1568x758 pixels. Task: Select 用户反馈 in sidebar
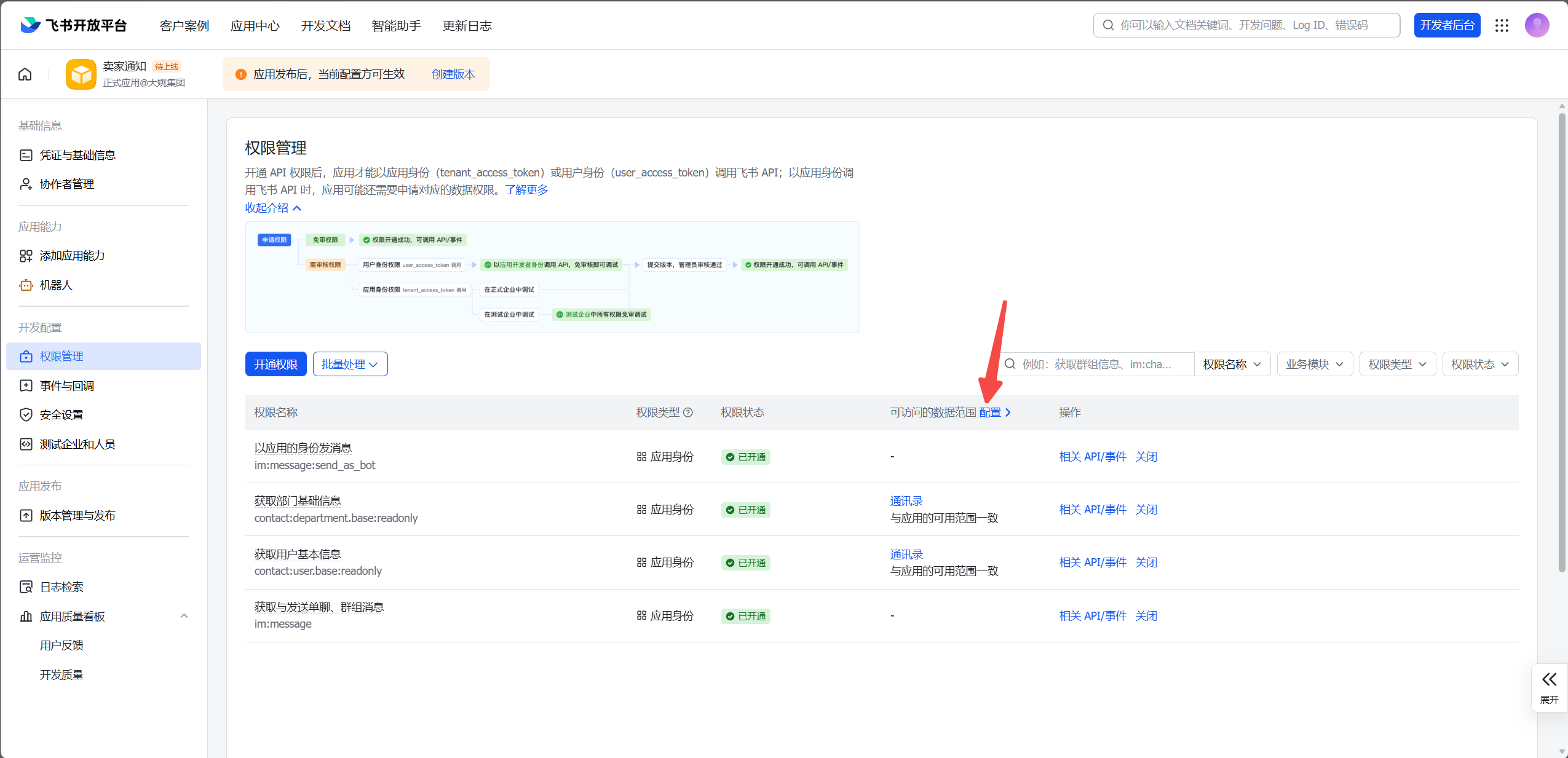point(61,645)
